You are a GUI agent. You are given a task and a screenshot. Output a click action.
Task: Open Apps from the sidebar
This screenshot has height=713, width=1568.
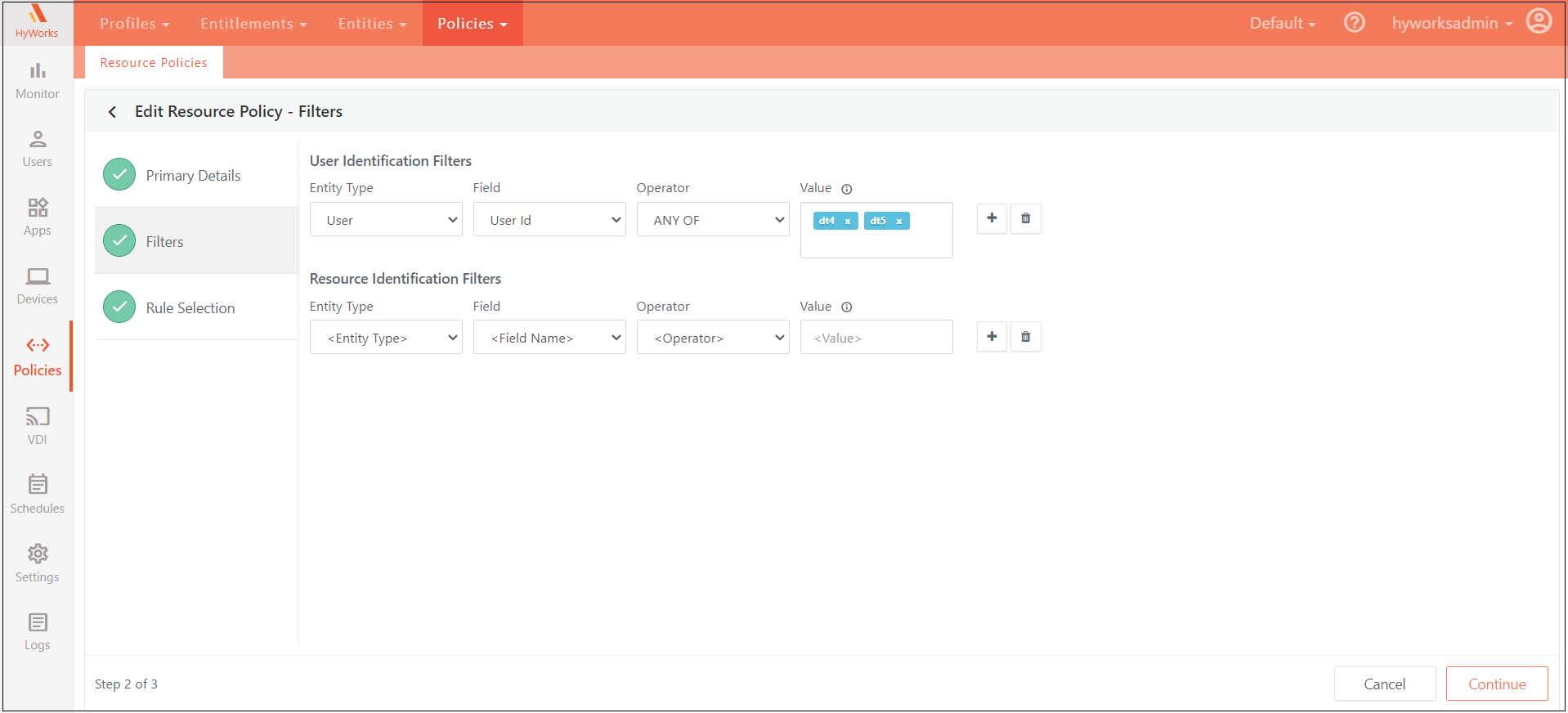coord(38,218)
